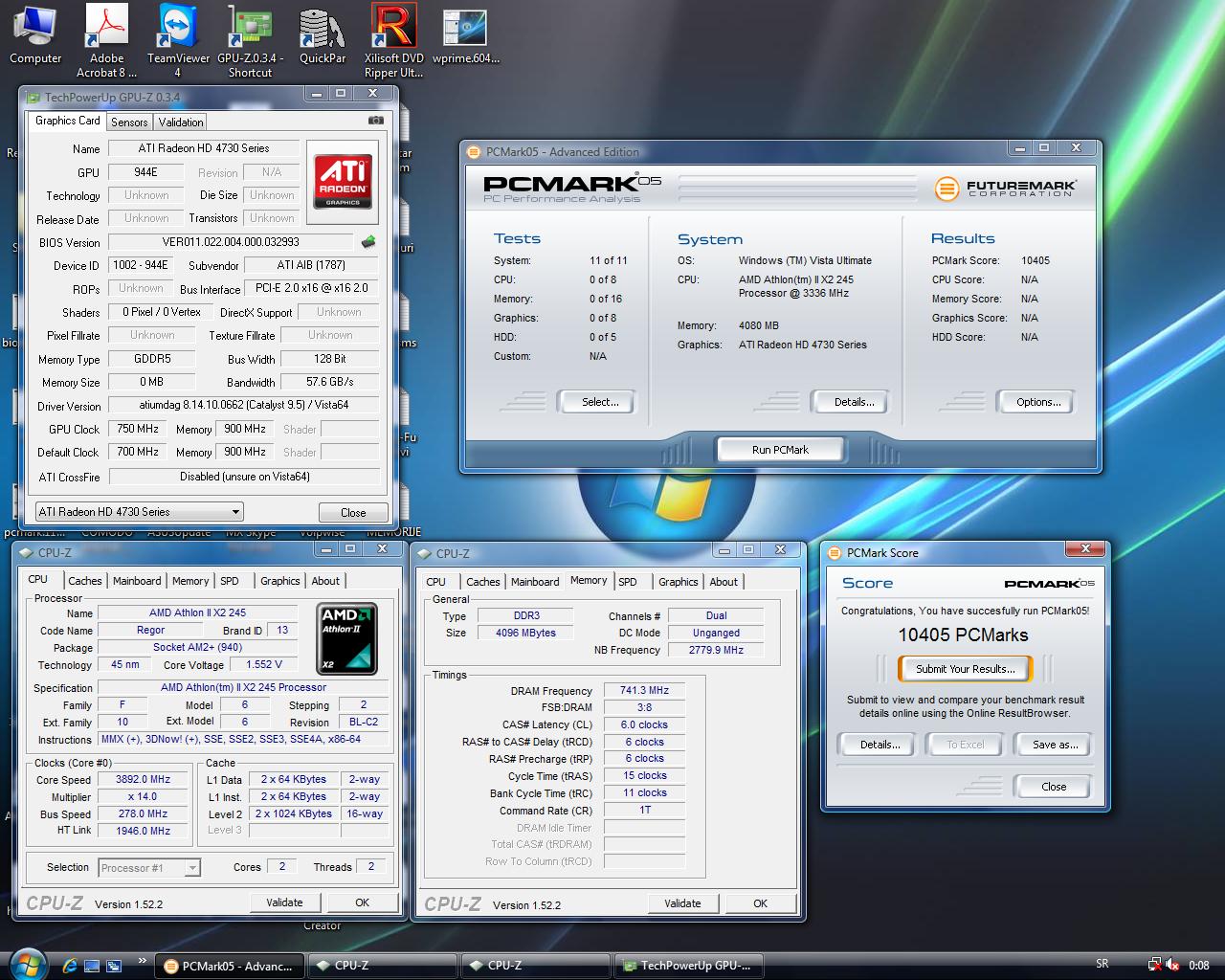Click BIOS Version field in GPU-Z
Image resolution: width=1225 pixels, height=980 pixels.
point(231,242)
